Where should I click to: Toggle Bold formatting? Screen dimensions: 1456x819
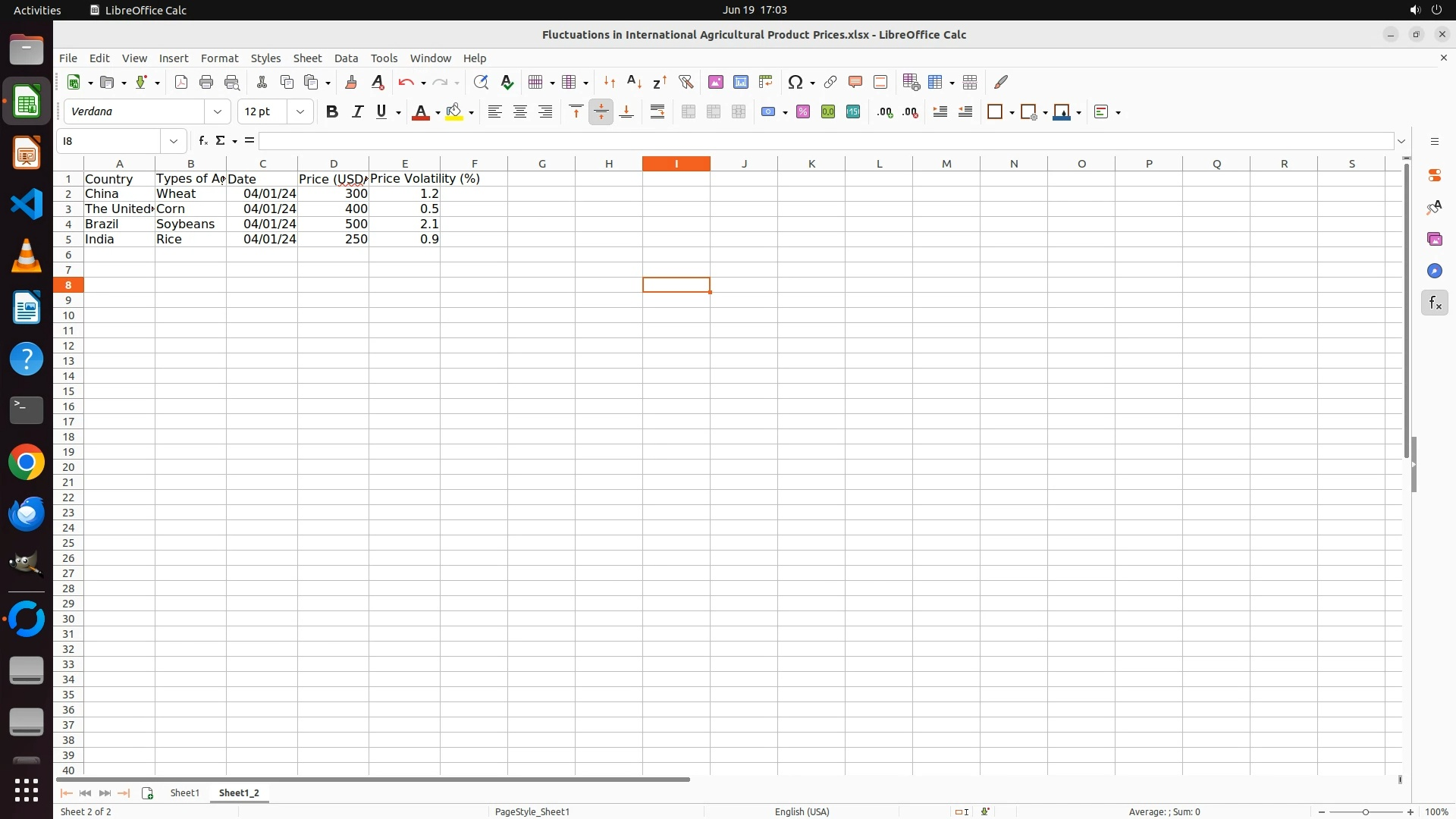tap(331, 112)
